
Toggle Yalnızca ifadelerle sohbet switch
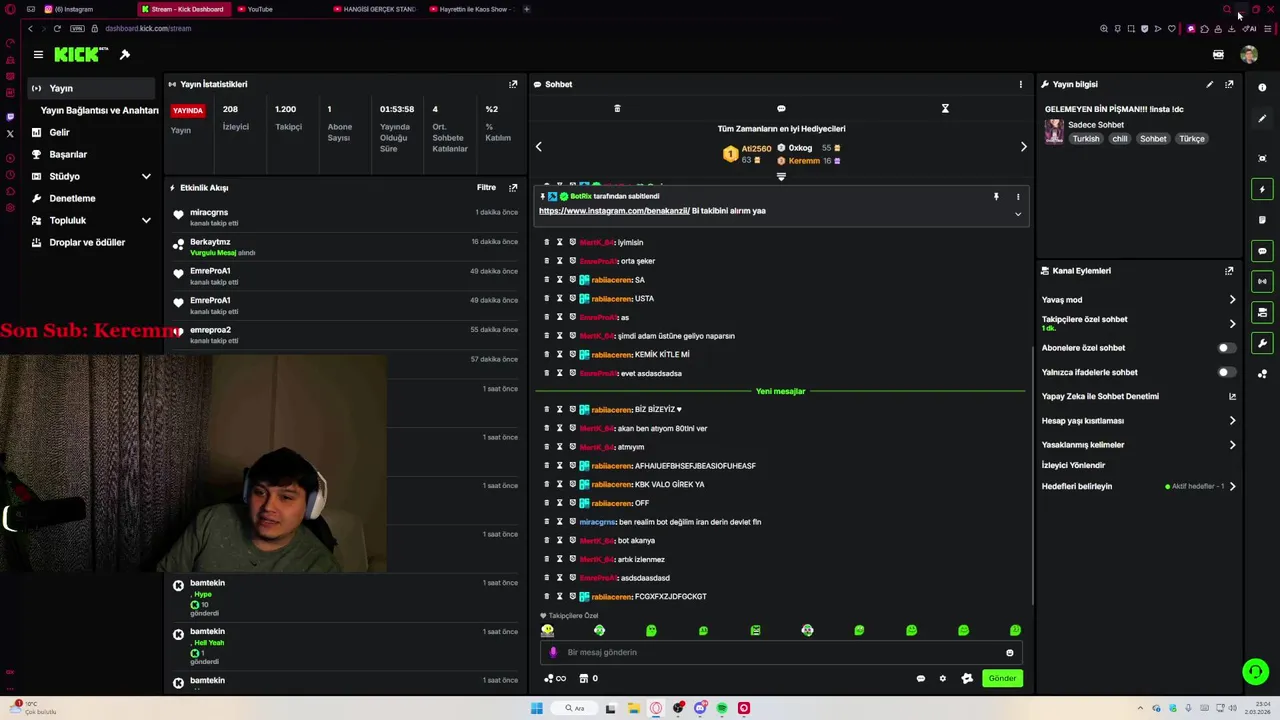(1226, 372)
